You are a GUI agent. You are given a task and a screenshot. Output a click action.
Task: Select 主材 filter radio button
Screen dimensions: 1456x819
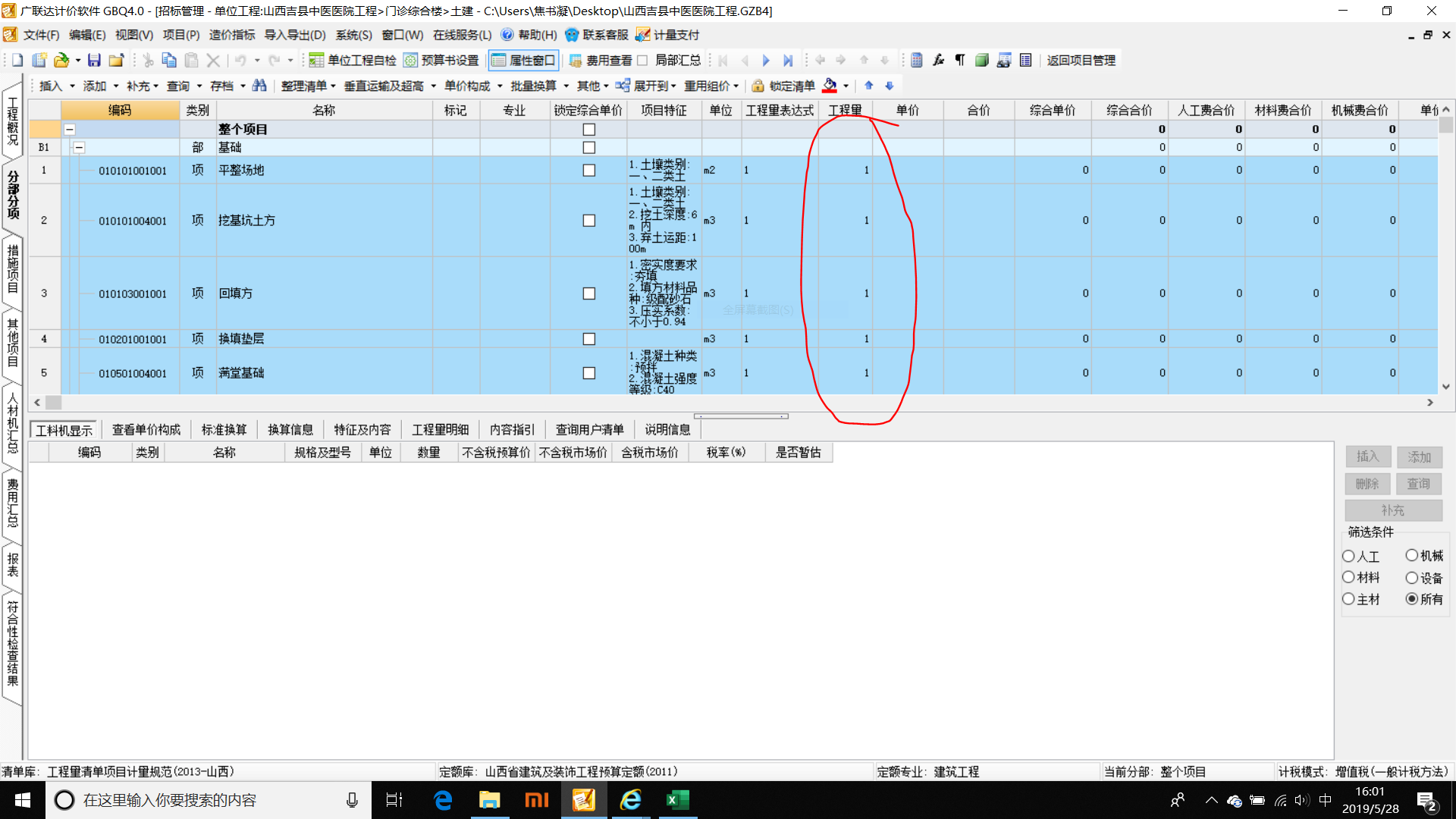click(1348, 599)
